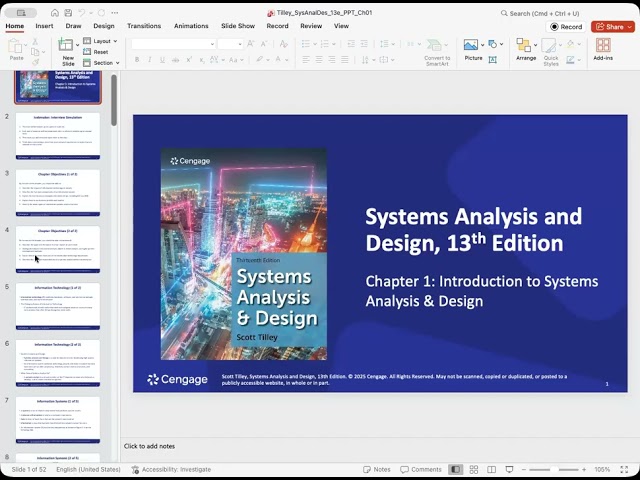
Task: Click the red Share button
Action: click(x=613, y=27)
